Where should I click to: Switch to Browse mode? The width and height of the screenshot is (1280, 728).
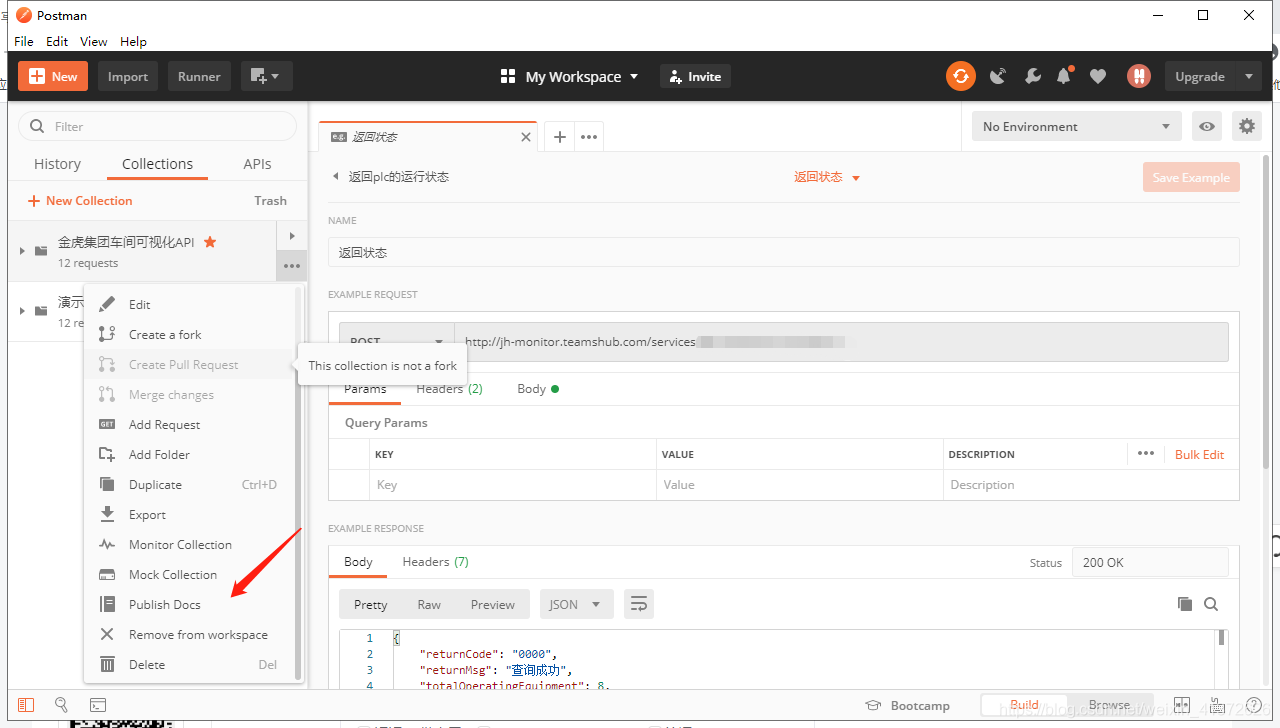pos(1109,705)
